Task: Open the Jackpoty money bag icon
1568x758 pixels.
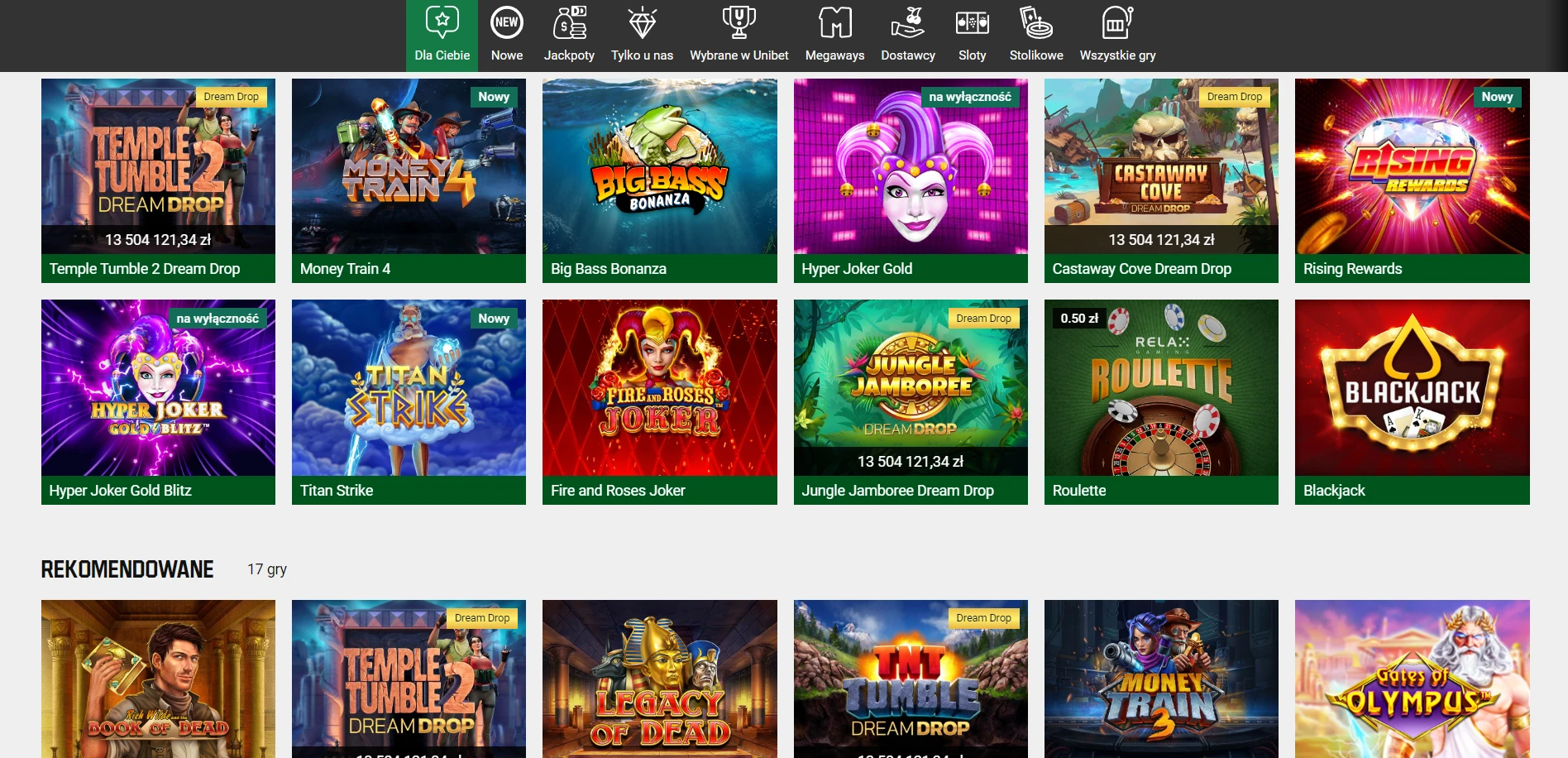Action: pos(569,22)
